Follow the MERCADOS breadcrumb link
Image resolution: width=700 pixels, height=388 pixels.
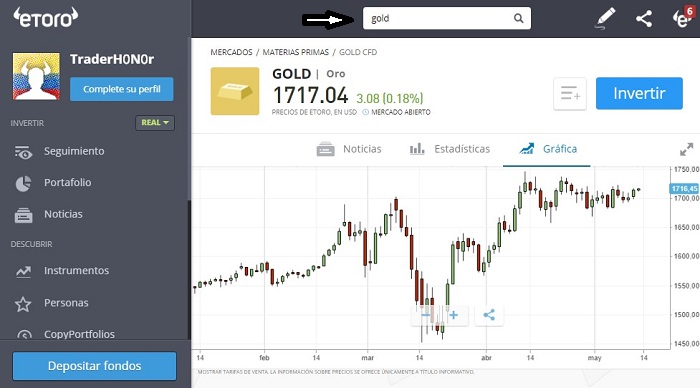[231, 52]
